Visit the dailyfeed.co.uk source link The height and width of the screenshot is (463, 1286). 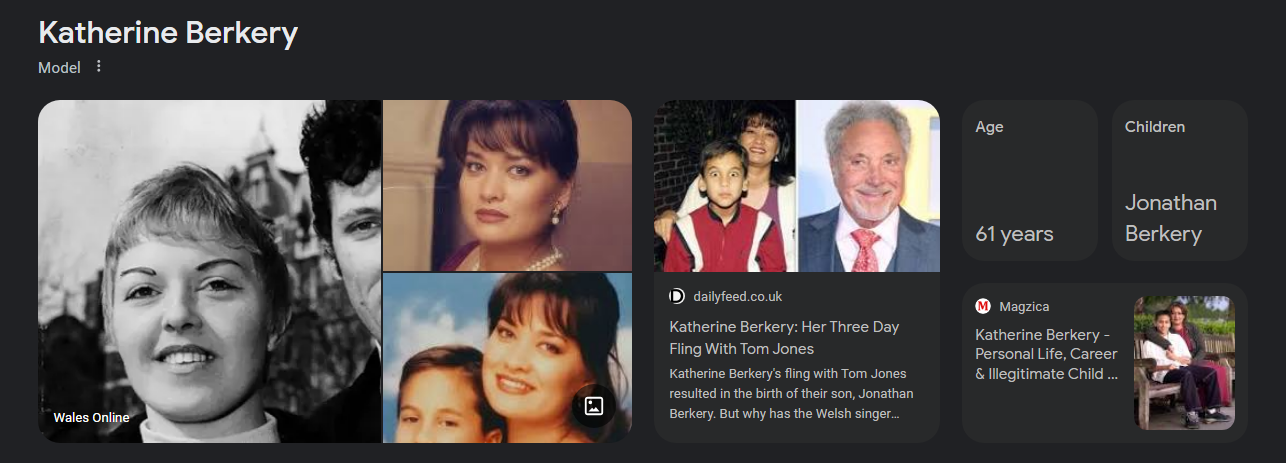(737, 296)
